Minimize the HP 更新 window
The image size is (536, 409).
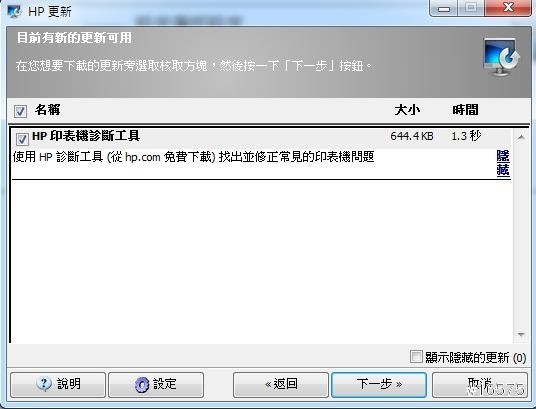[444, 8]
